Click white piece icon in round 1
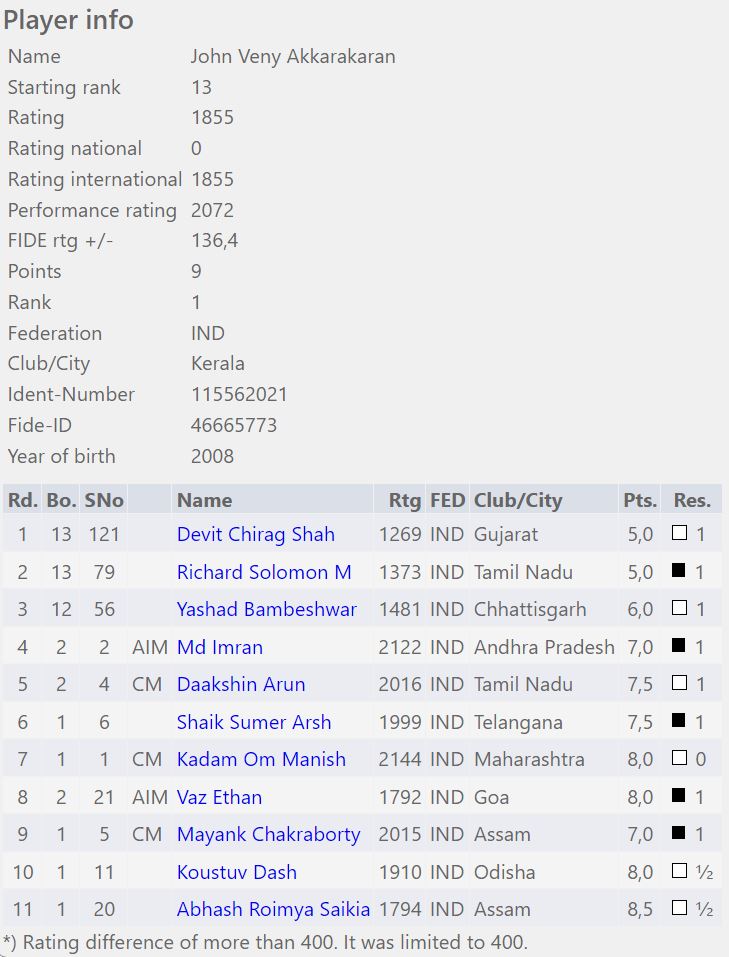This screenshot has width=729, height=957. coord(680,534)
